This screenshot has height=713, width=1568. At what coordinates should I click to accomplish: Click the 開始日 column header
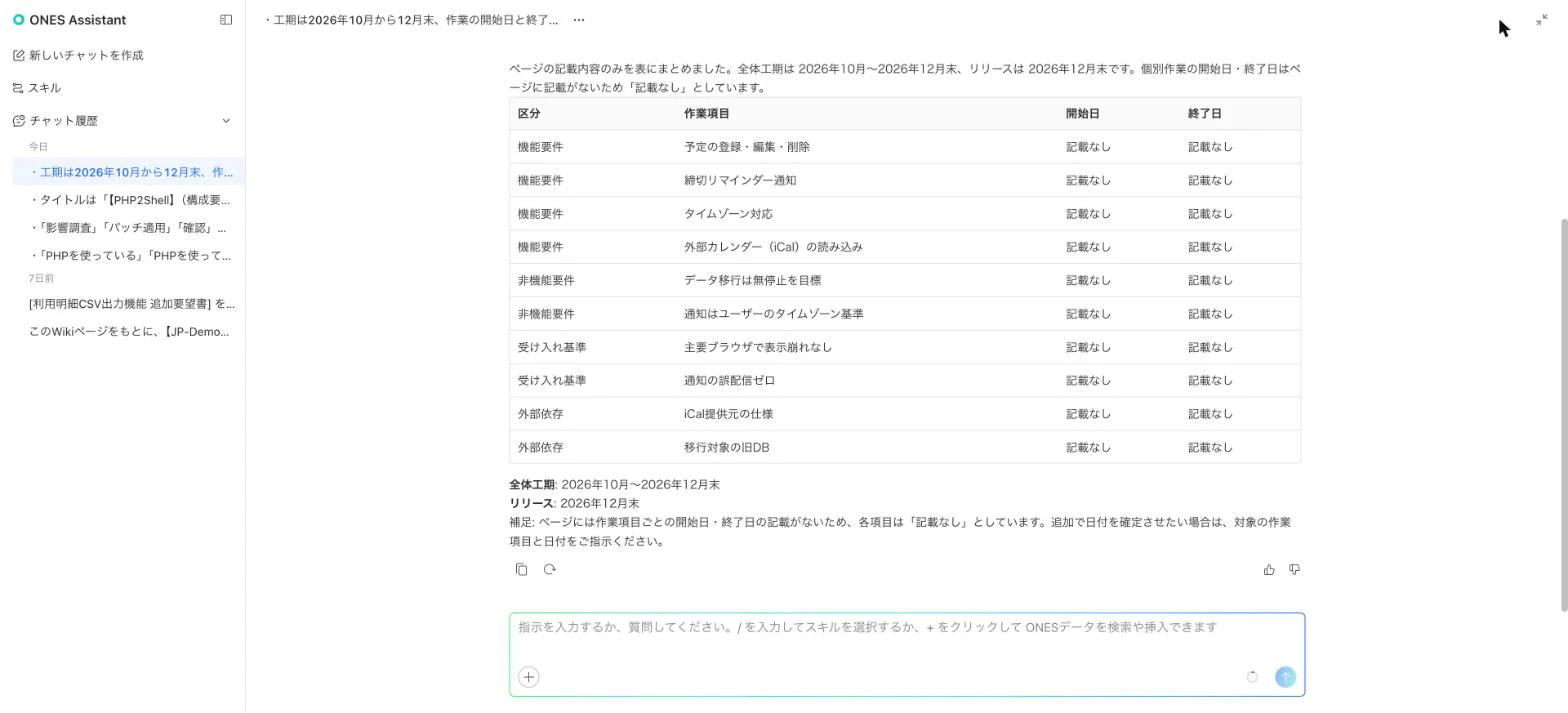[1083, 114]
